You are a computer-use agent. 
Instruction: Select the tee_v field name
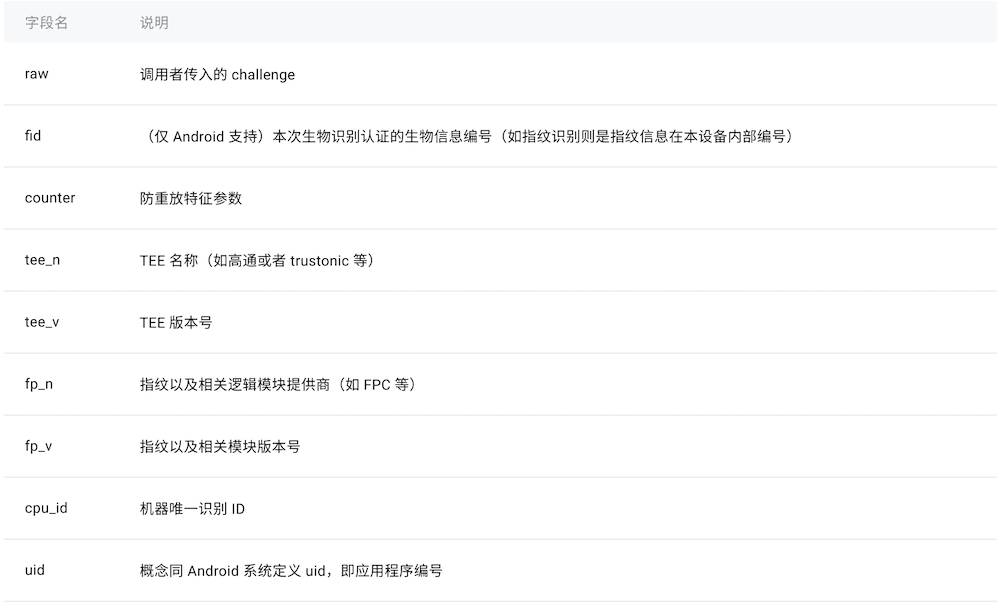tap(43, 322)
